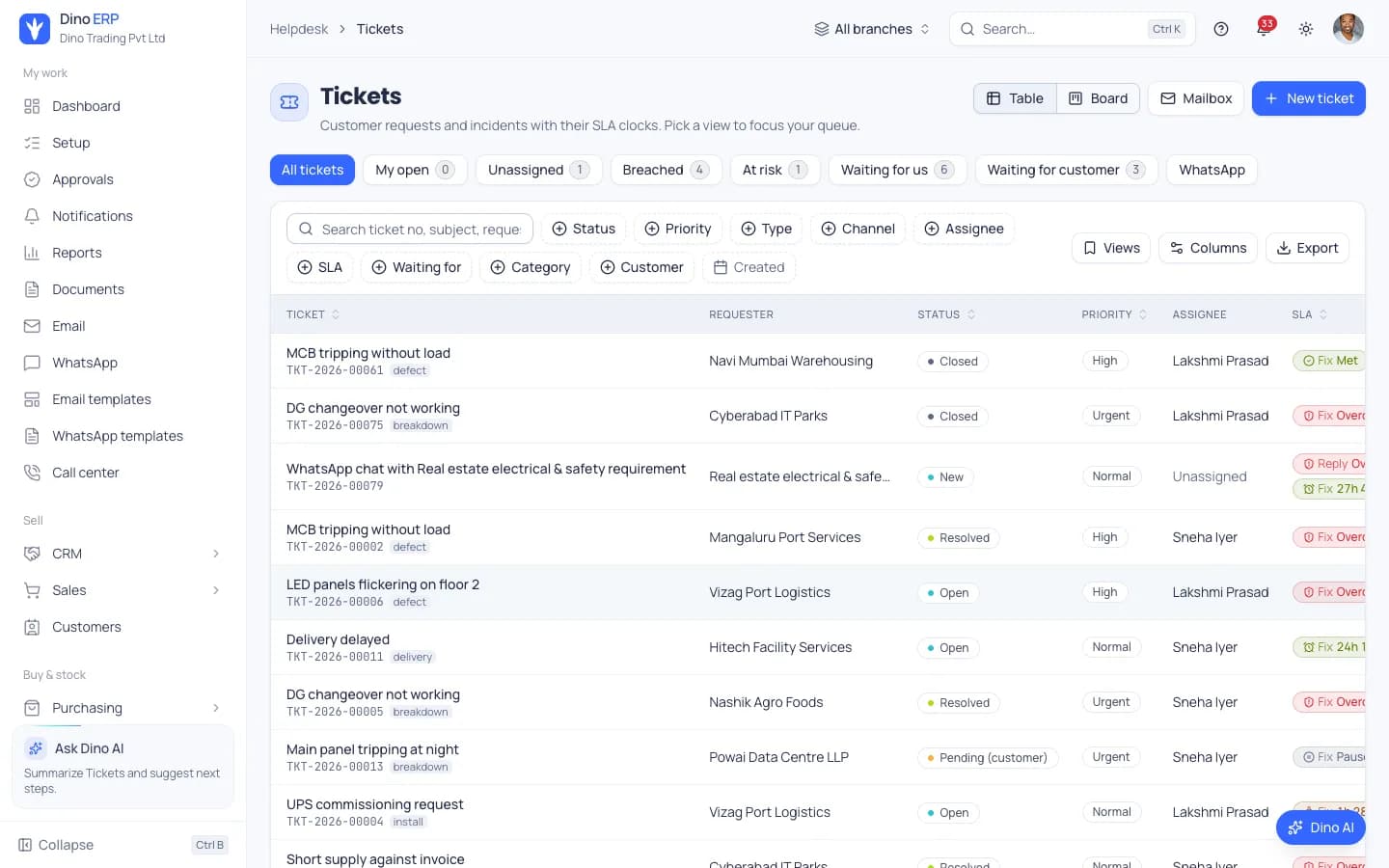
Task: Open the floating Dino AI button
Action: 1321,827
